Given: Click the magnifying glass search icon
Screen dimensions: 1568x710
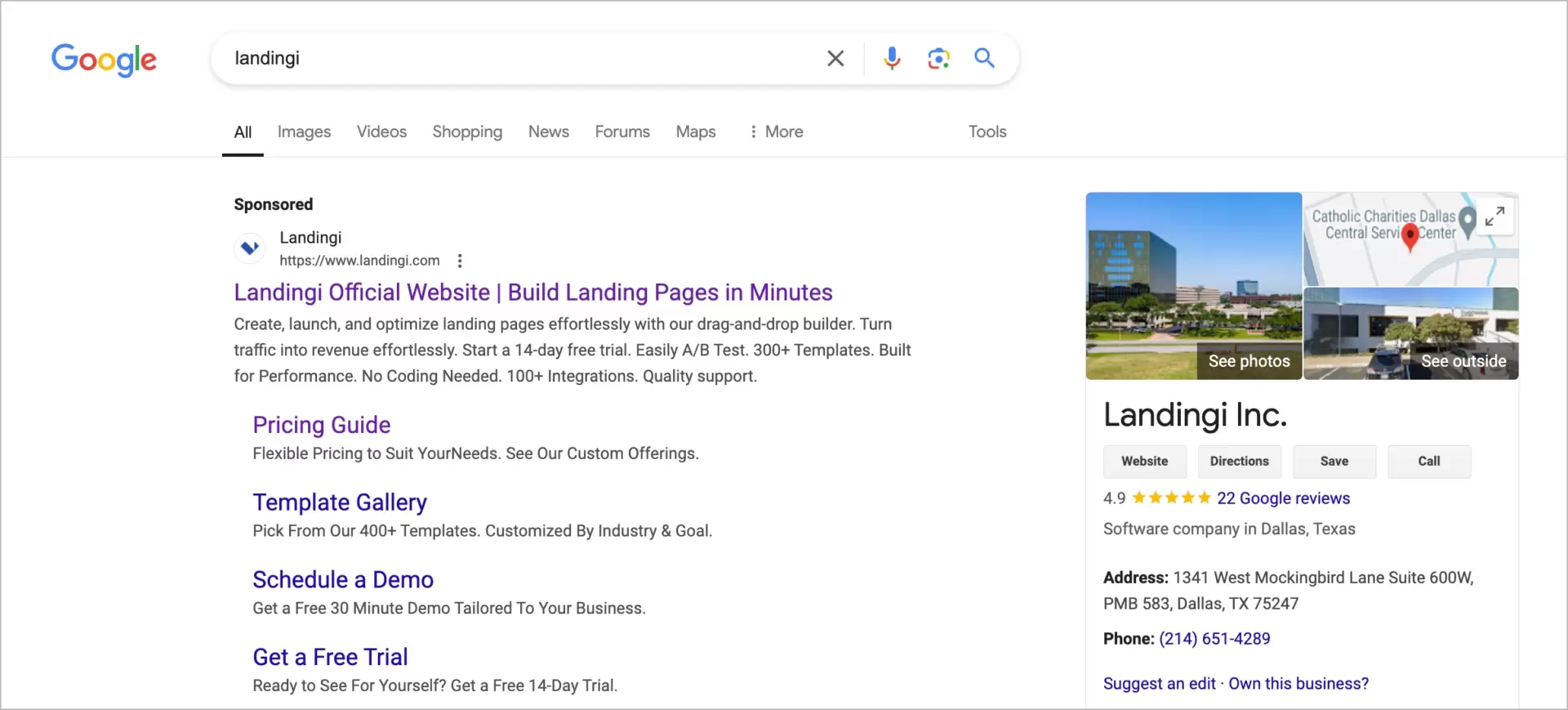Looking at the screenshot, I should coord(984,58).
